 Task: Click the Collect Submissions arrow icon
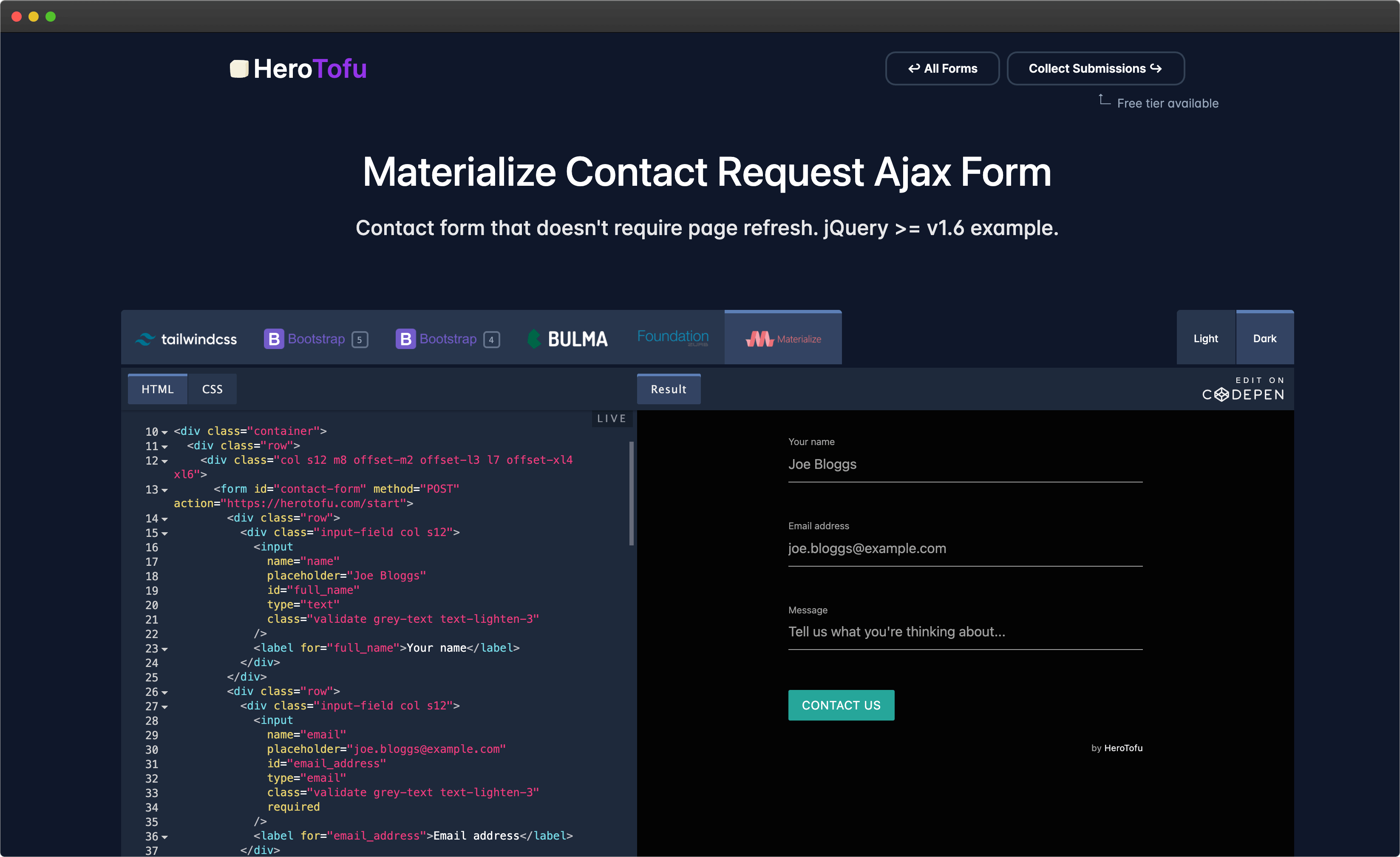coord(1156,68)
